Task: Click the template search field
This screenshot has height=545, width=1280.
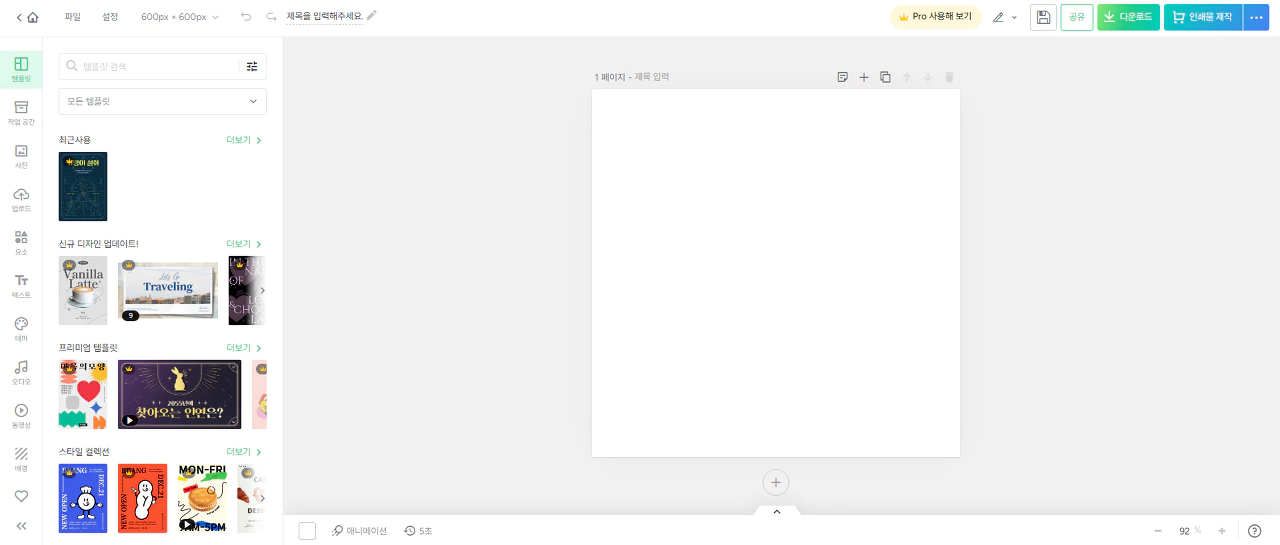Action: (150, 66)
